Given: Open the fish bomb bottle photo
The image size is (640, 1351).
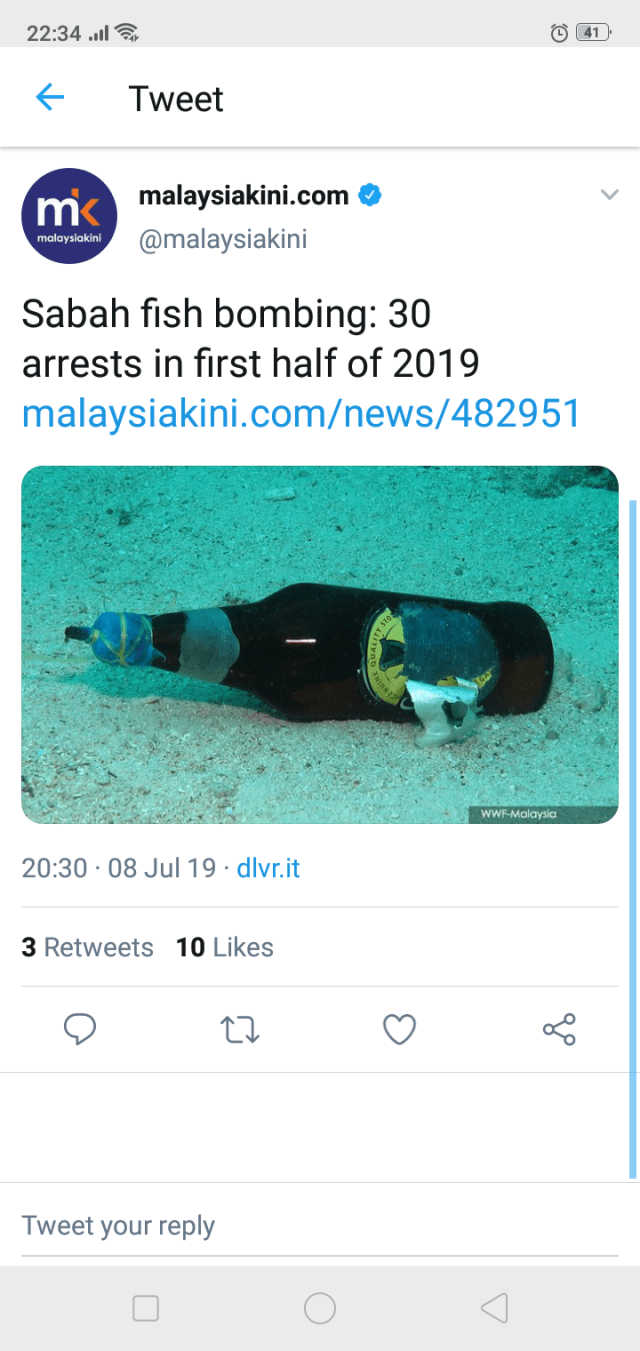Looking at the screenshot, I should pos(320,645).
